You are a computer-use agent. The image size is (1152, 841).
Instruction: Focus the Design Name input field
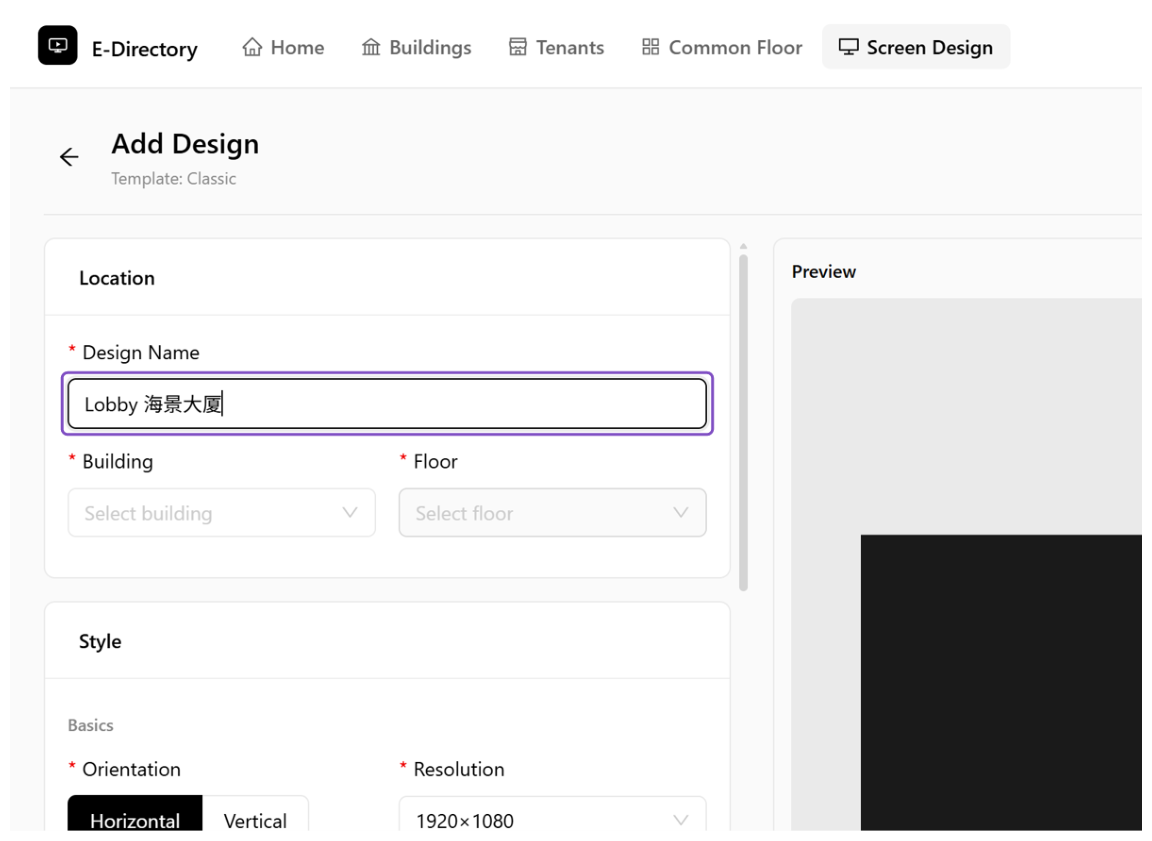pyautogui.click(x=387, y=404)
